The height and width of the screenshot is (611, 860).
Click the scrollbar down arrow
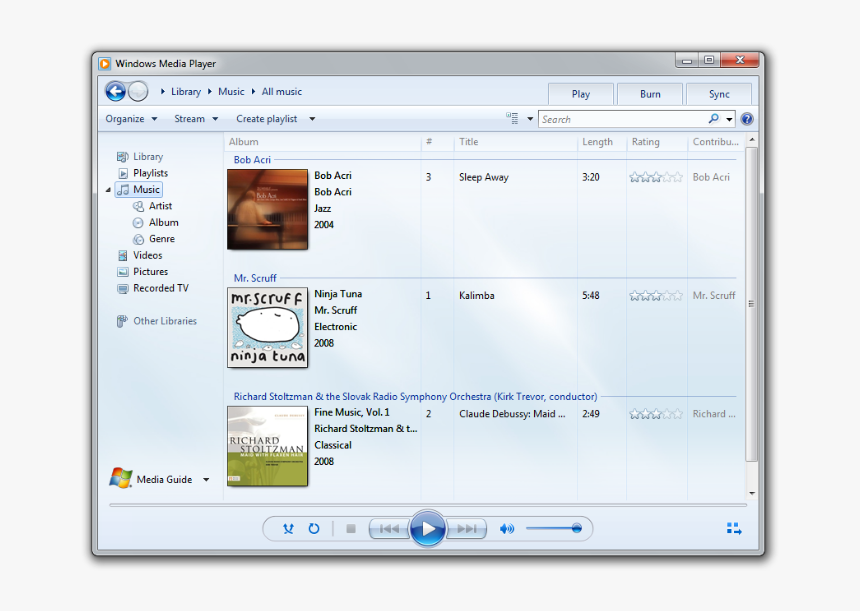(752, 493)
